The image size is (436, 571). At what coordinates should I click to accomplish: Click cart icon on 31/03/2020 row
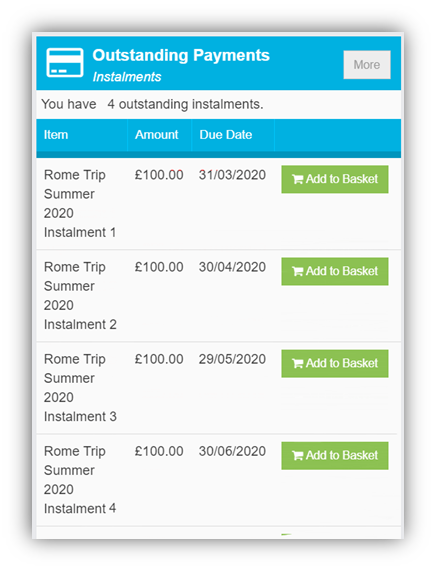[x=297, y=179]
